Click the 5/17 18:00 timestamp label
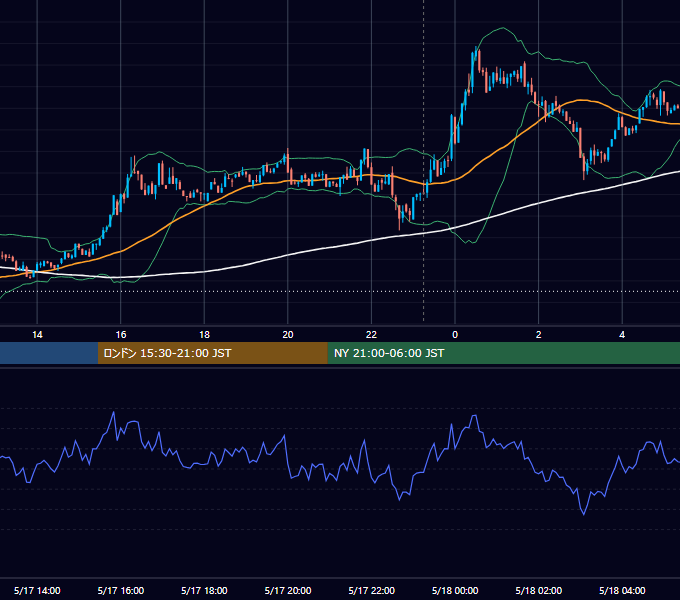Image resolution: width=680 pixels, height=600 pixels. [204, 590]
